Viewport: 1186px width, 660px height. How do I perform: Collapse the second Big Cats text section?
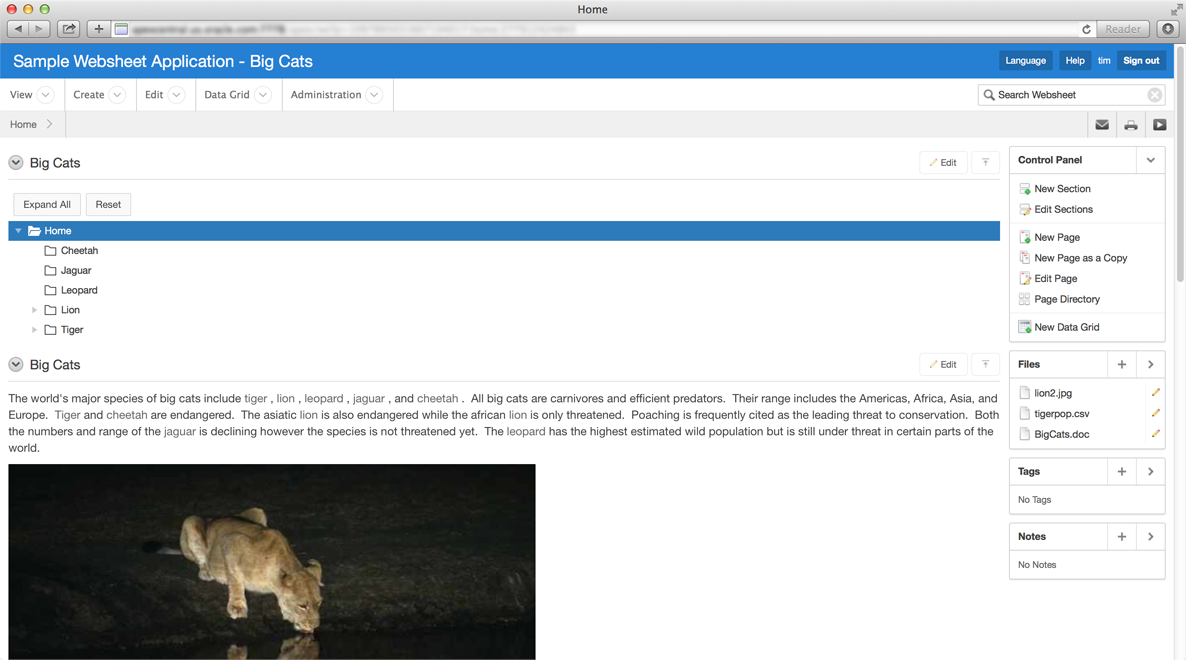16,365
